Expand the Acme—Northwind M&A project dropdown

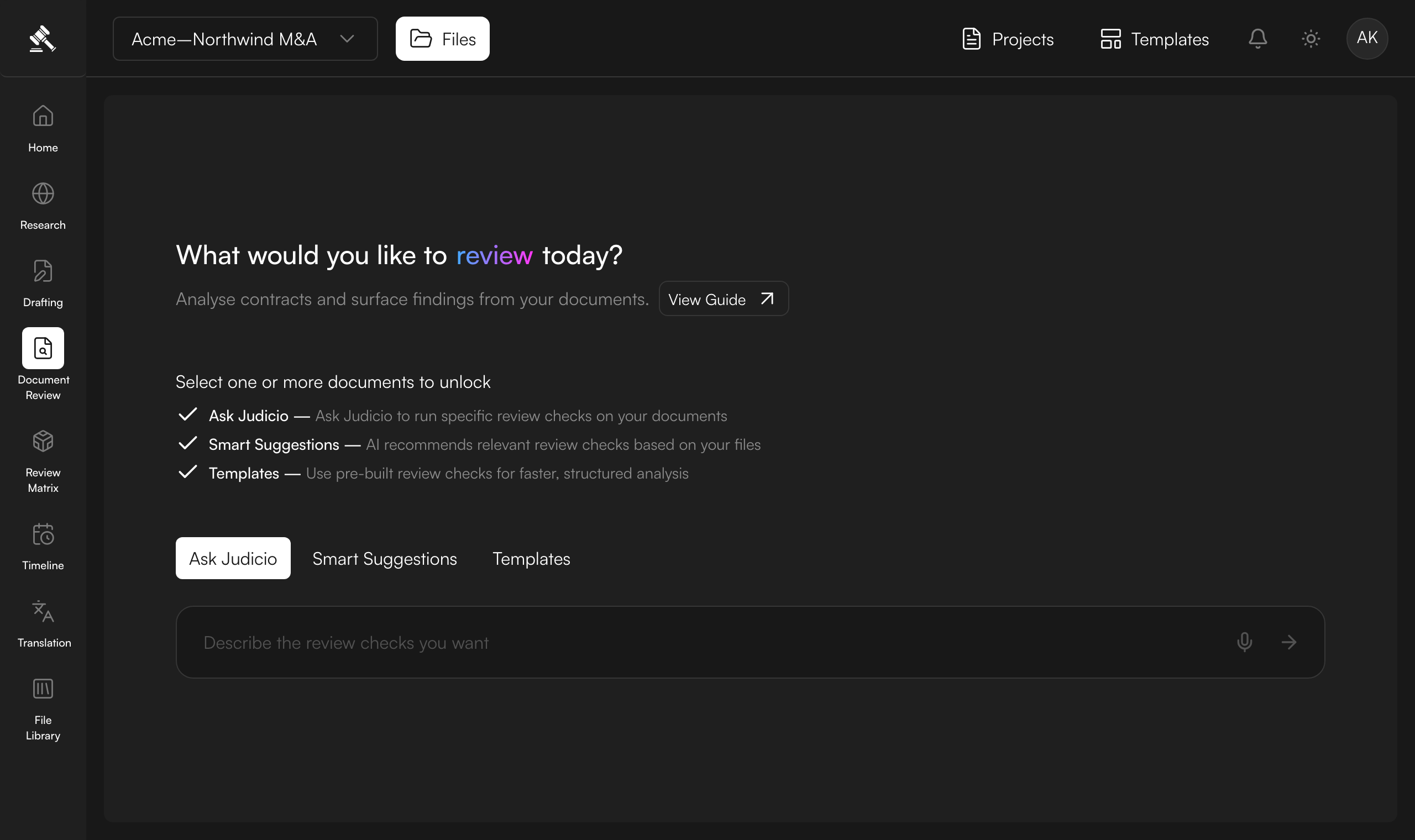coord(245,39)
